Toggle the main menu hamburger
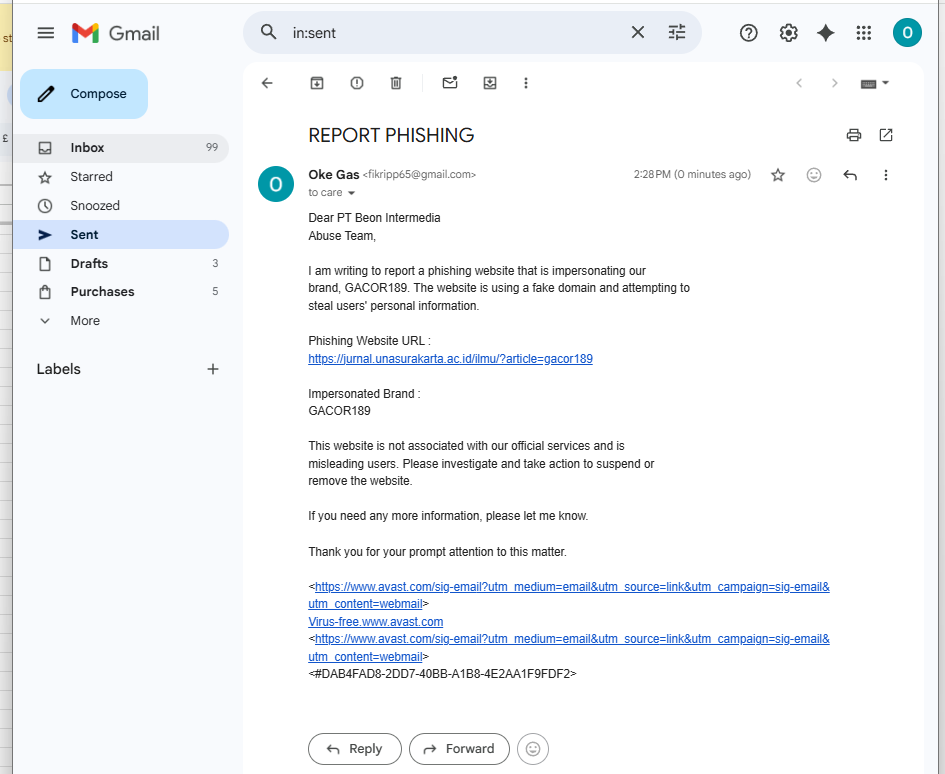Viewport: 945px width, 774px height. tap(46, 33)
